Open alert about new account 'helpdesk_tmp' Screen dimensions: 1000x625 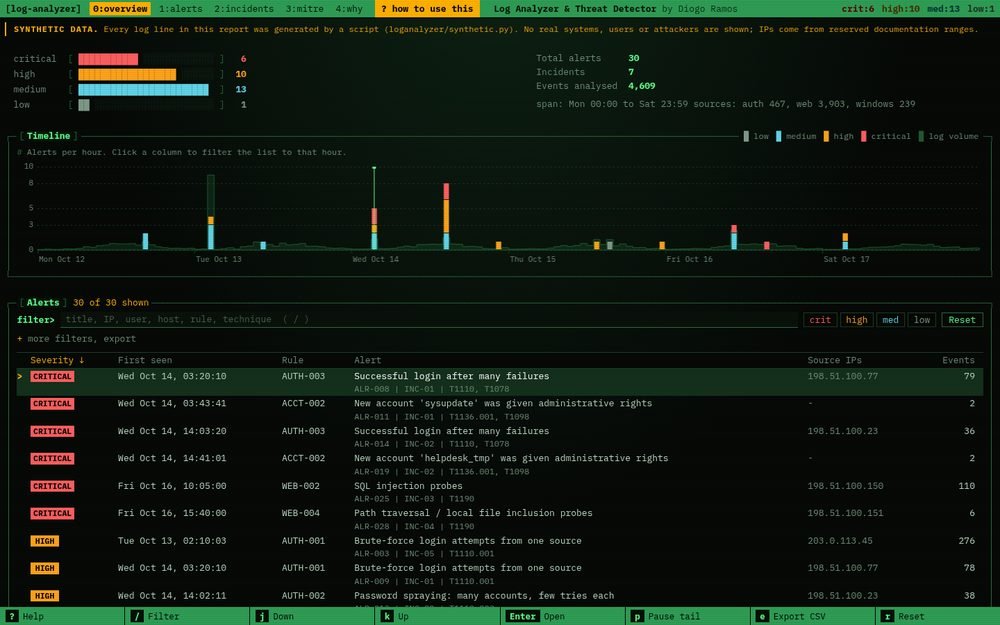point(499,464)
